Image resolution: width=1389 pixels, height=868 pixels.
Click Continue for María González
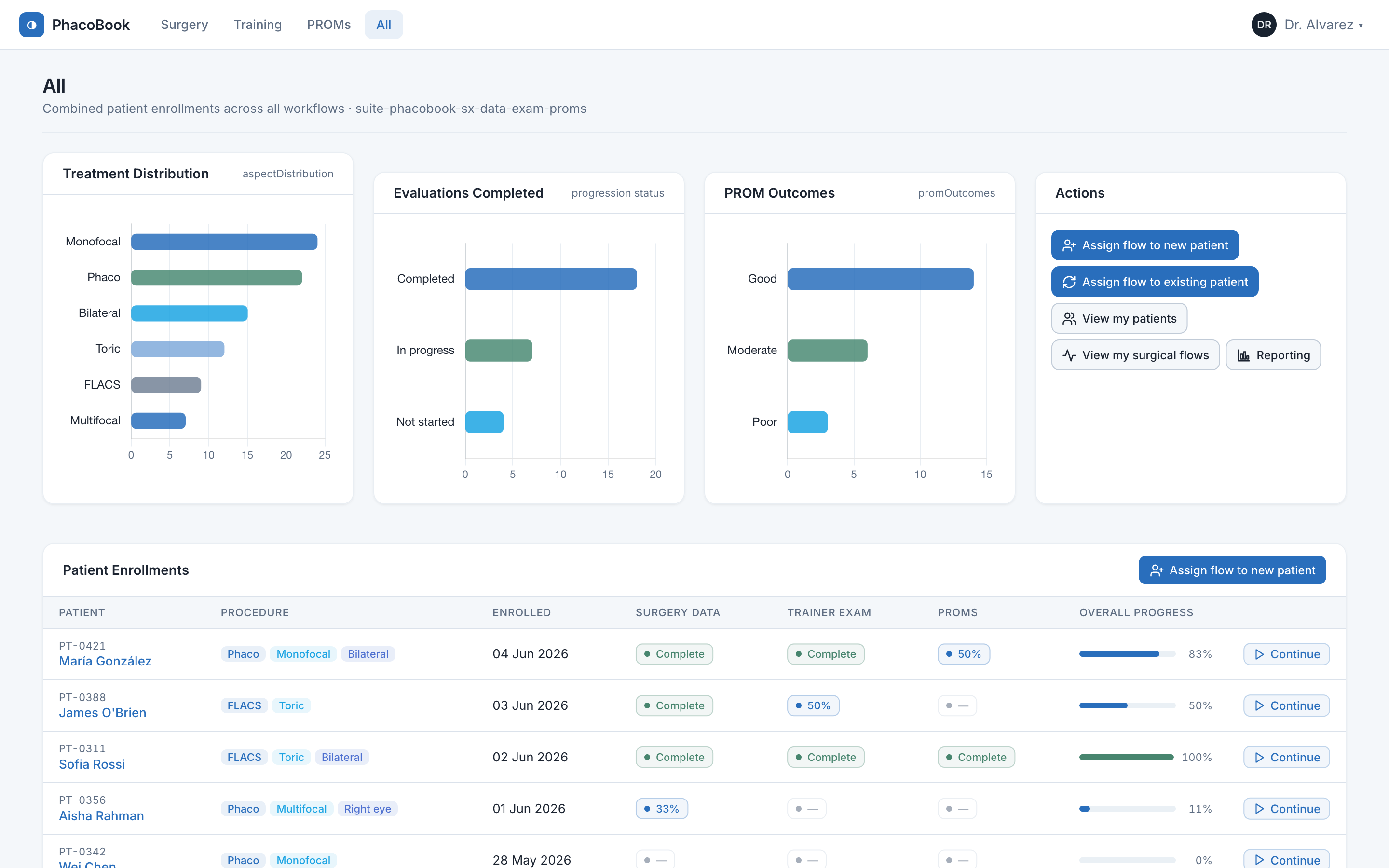pyautogui.click(x=1286, y=654)
